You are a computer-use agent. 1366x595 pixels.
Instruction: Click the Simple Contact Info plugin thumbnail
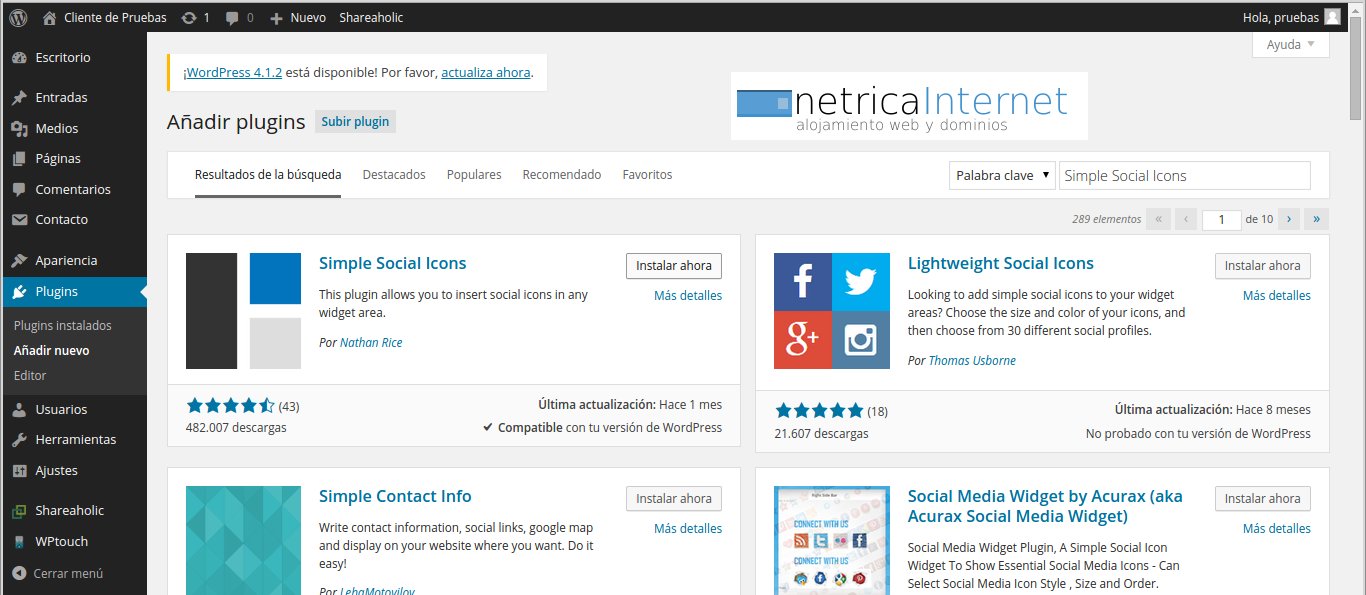[243, 540]
